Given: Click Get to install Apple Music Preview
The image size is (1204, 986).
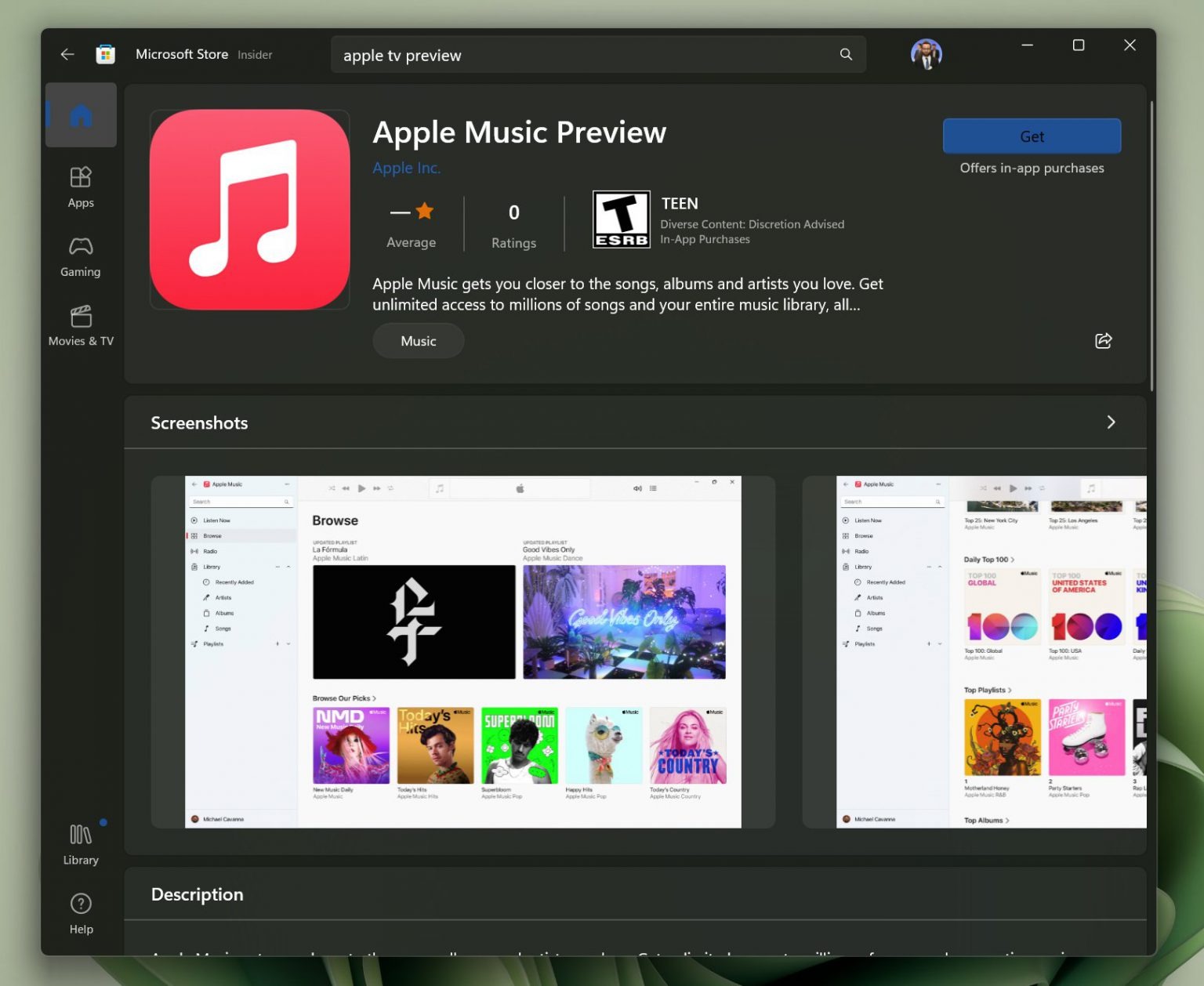Looking at the screenshot, I should pyautogui.click(x=1032, y=136).
